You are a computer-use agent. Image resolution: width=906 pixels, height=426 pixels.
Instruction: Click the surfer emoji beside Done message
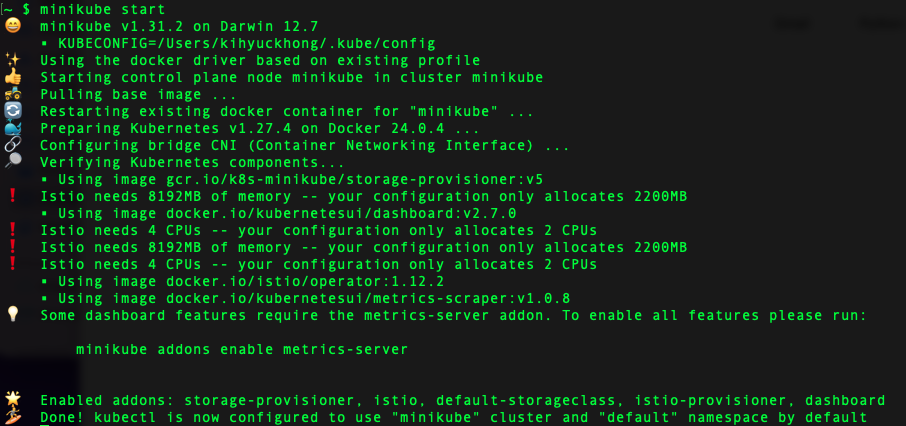[13, 416]
